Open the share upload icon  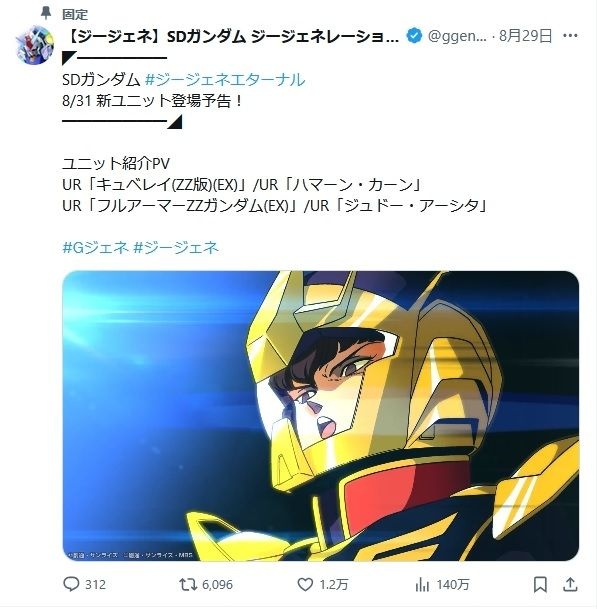pyautogui.click(x=570, y=584)
